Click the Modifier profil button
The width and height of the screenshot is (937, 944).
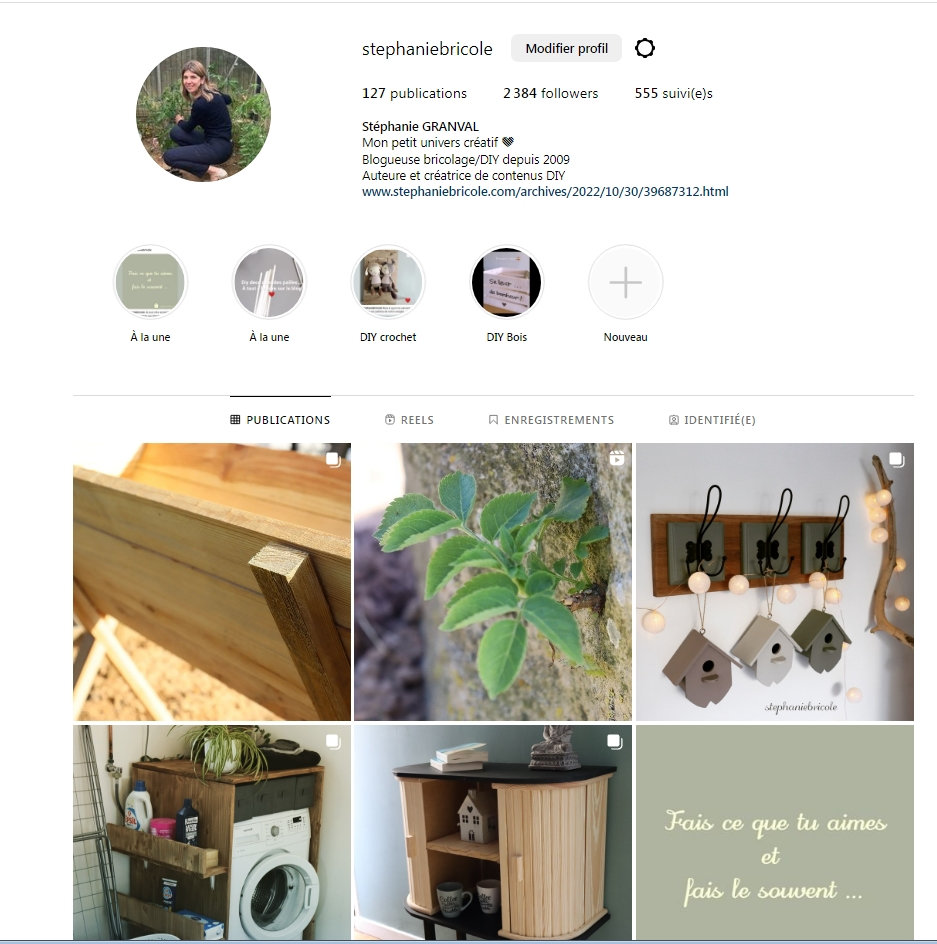coord(566,48)
